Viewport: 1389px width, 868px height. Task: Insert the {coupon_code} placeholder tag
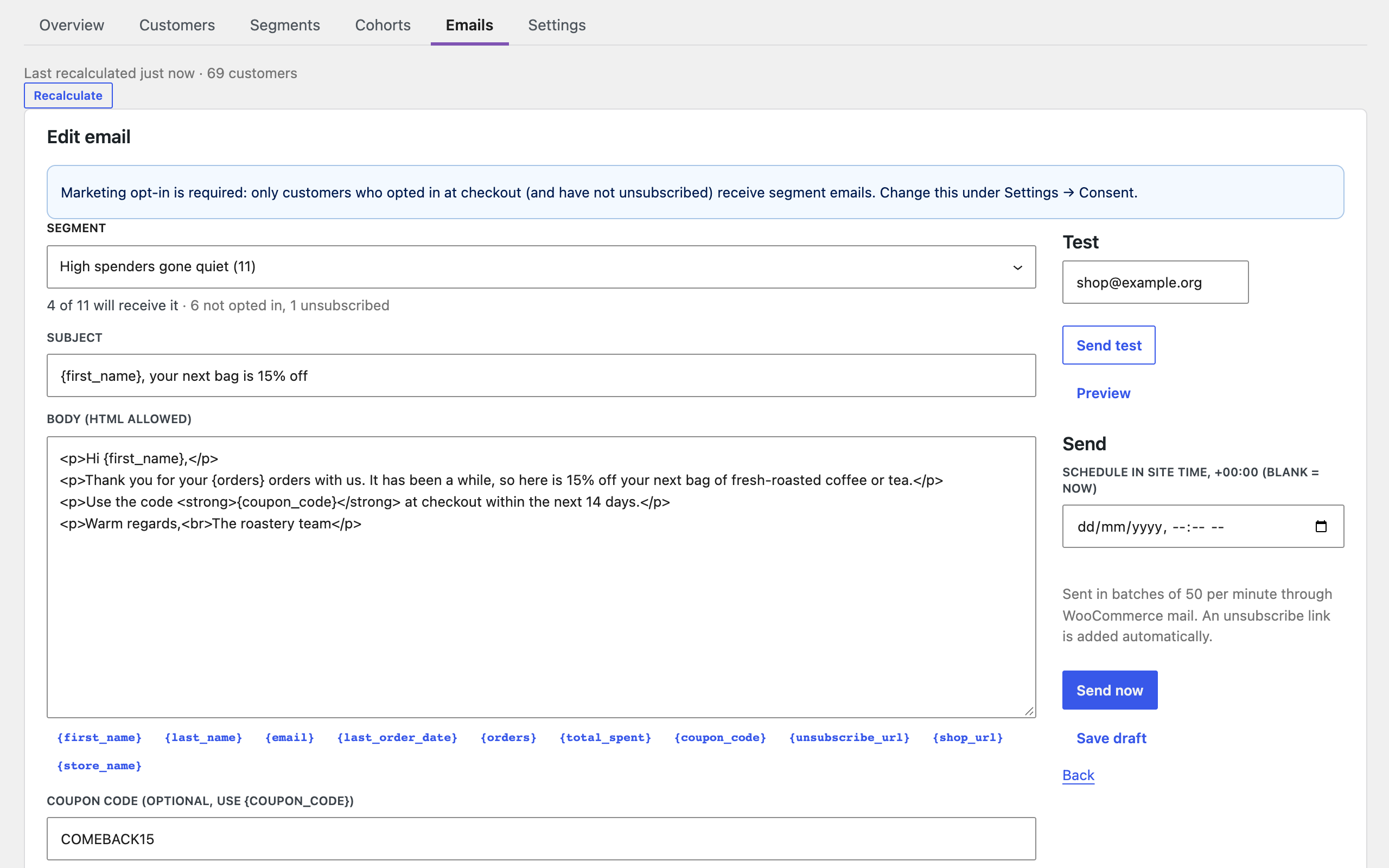pos(721,737)
